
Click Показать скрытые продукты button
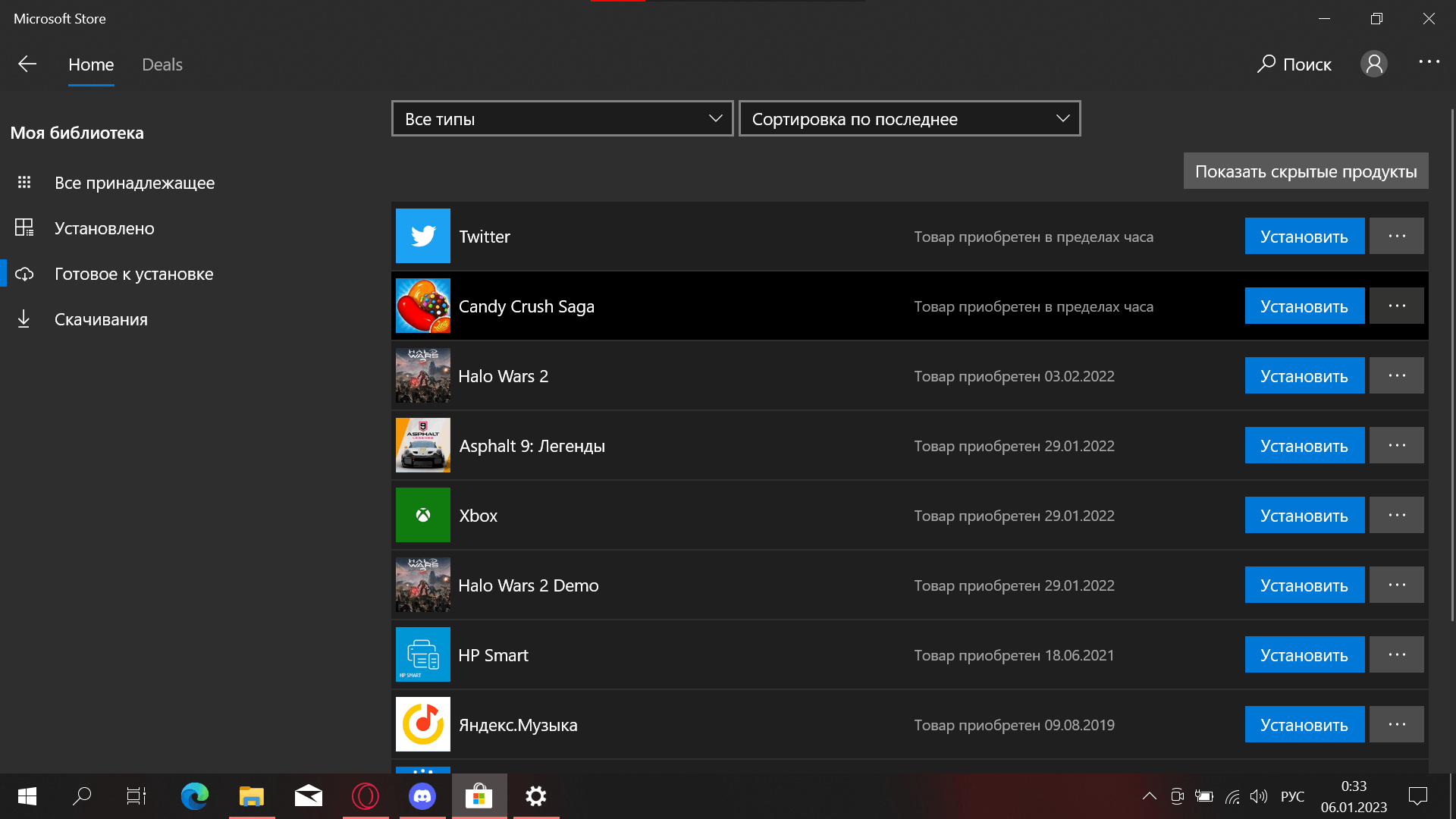[1306, 171]
